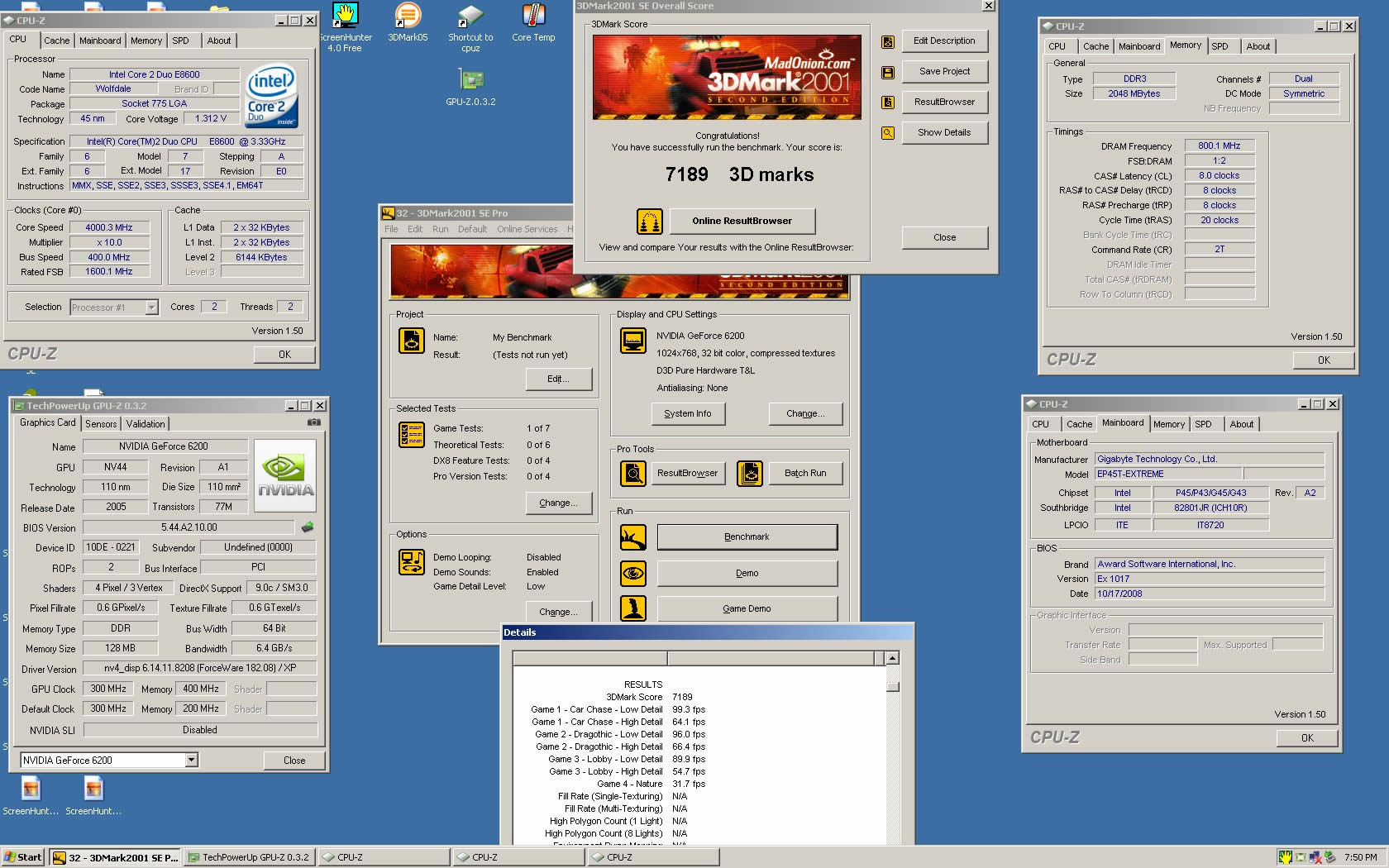Image resolution: width=1389 pixels, height=868 pixels.
Task: Click the Benchmark run icon
Action: 633,537
